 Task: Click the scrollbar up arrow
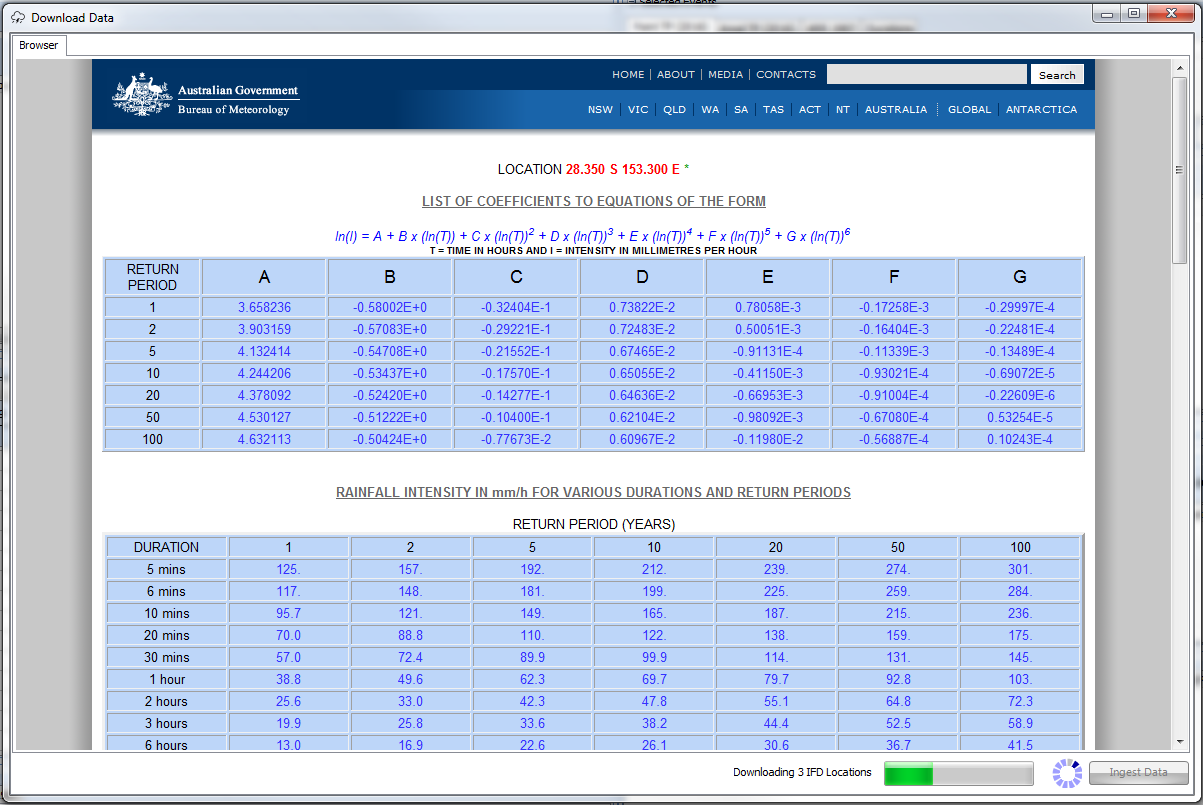click(1180, 66)
